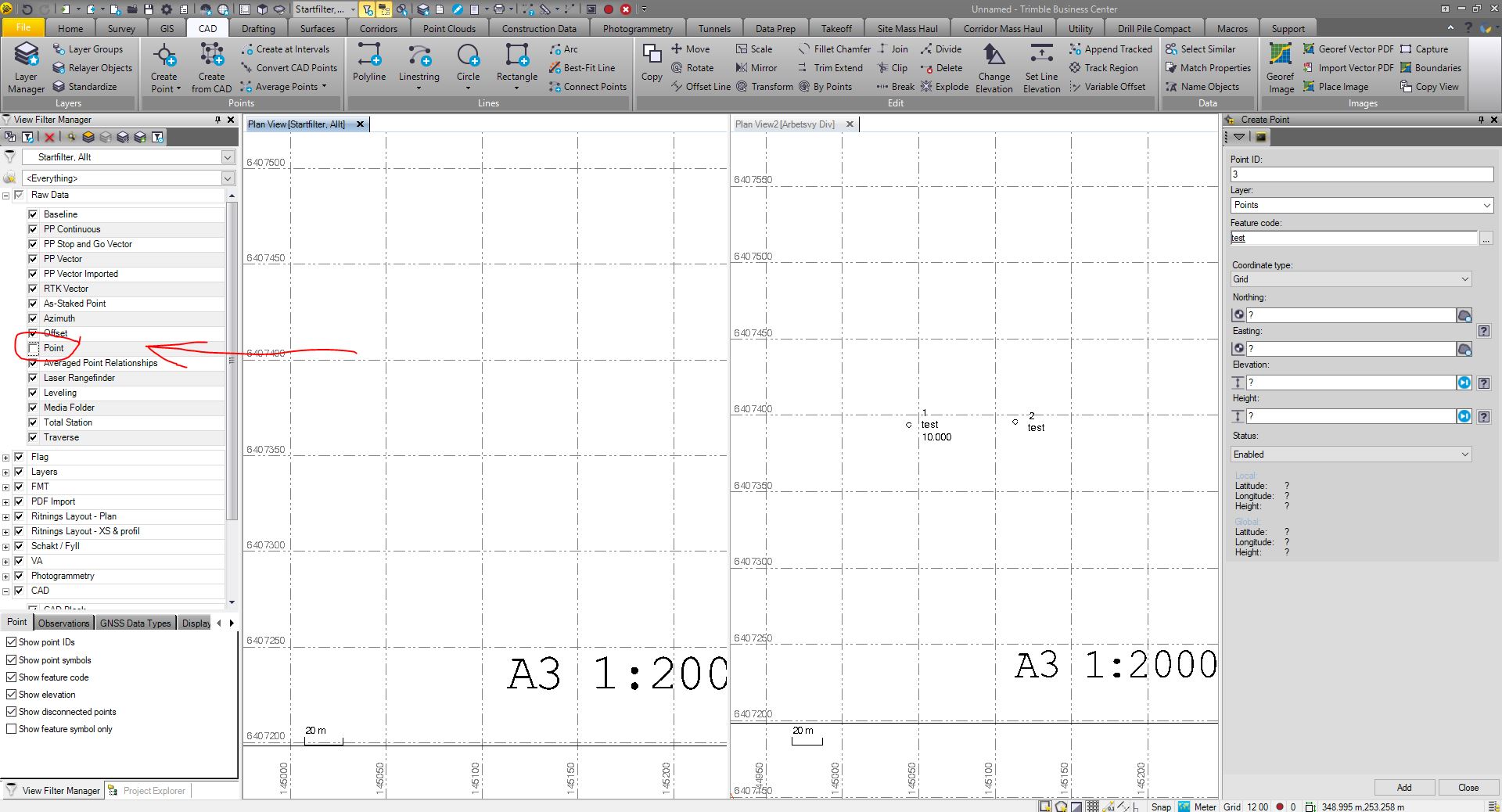
Task: Select the Trim Extend tool
Action: pos(830,68)
